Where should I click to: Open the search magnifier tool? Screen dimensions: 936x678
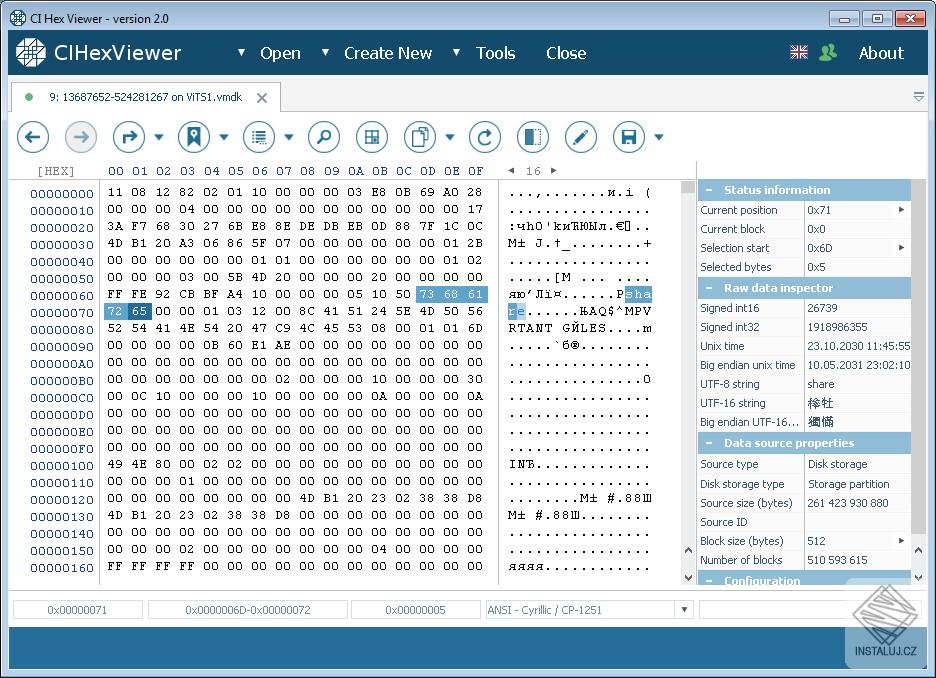(323, 137)
